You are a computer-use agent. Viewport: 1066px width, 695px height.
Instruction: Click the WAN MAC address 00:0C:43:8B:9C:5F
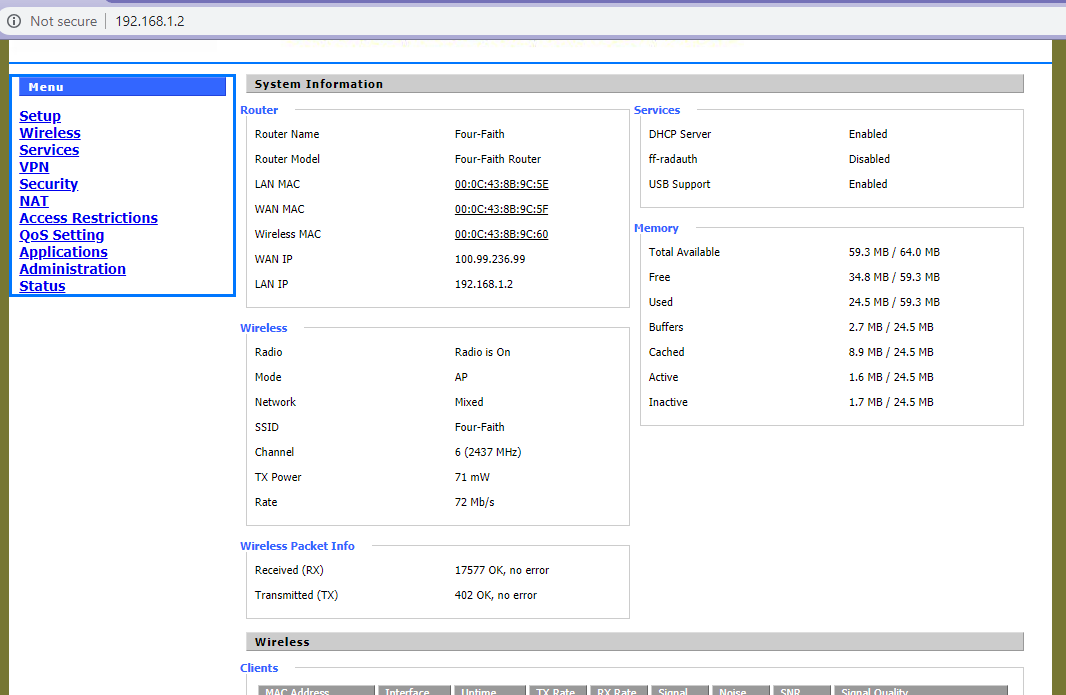click(501, 209)
